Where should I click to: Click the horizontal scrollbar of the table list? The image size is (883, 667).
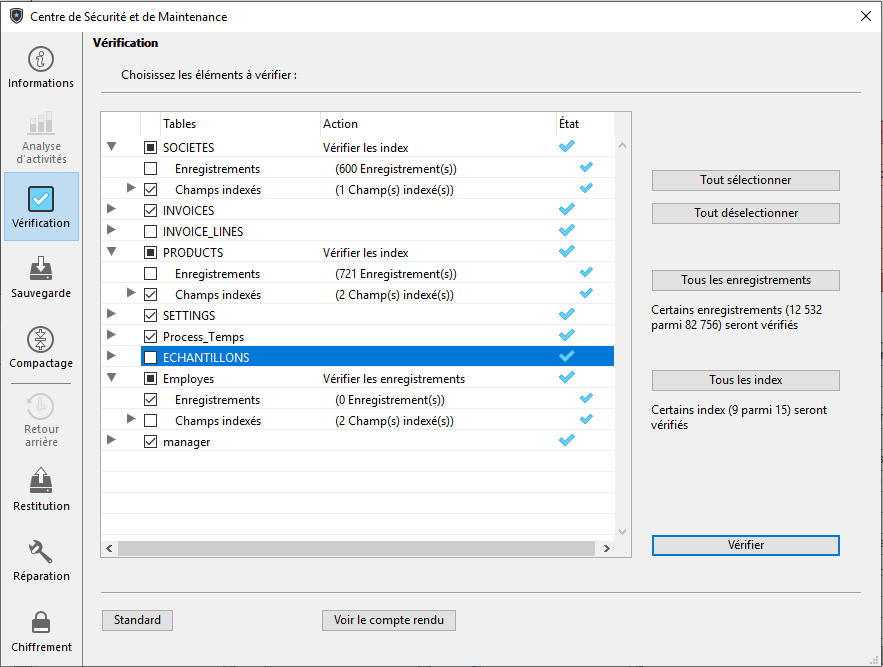[360, 549]
